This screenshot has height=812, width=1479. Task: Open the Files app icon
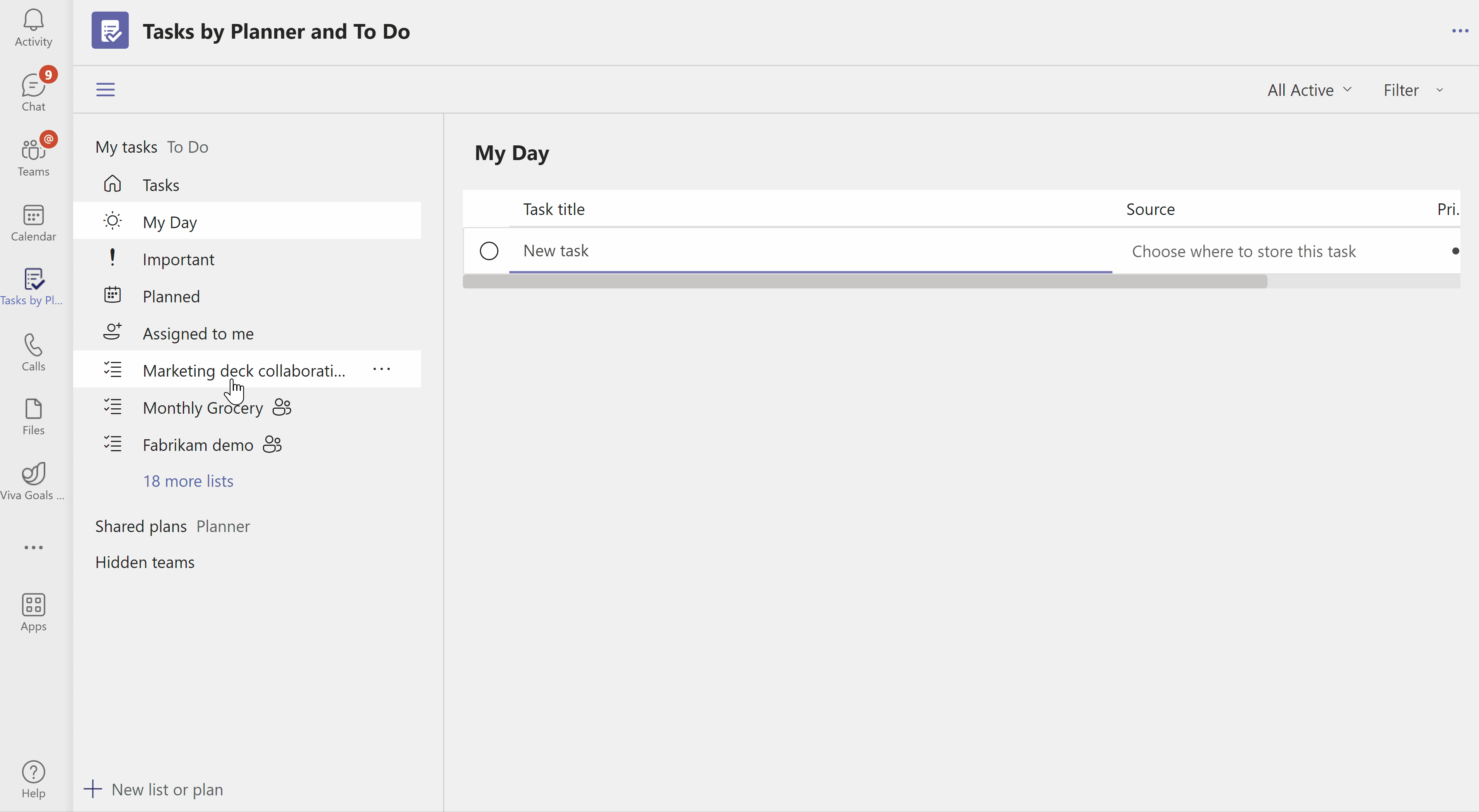point(33,416)
